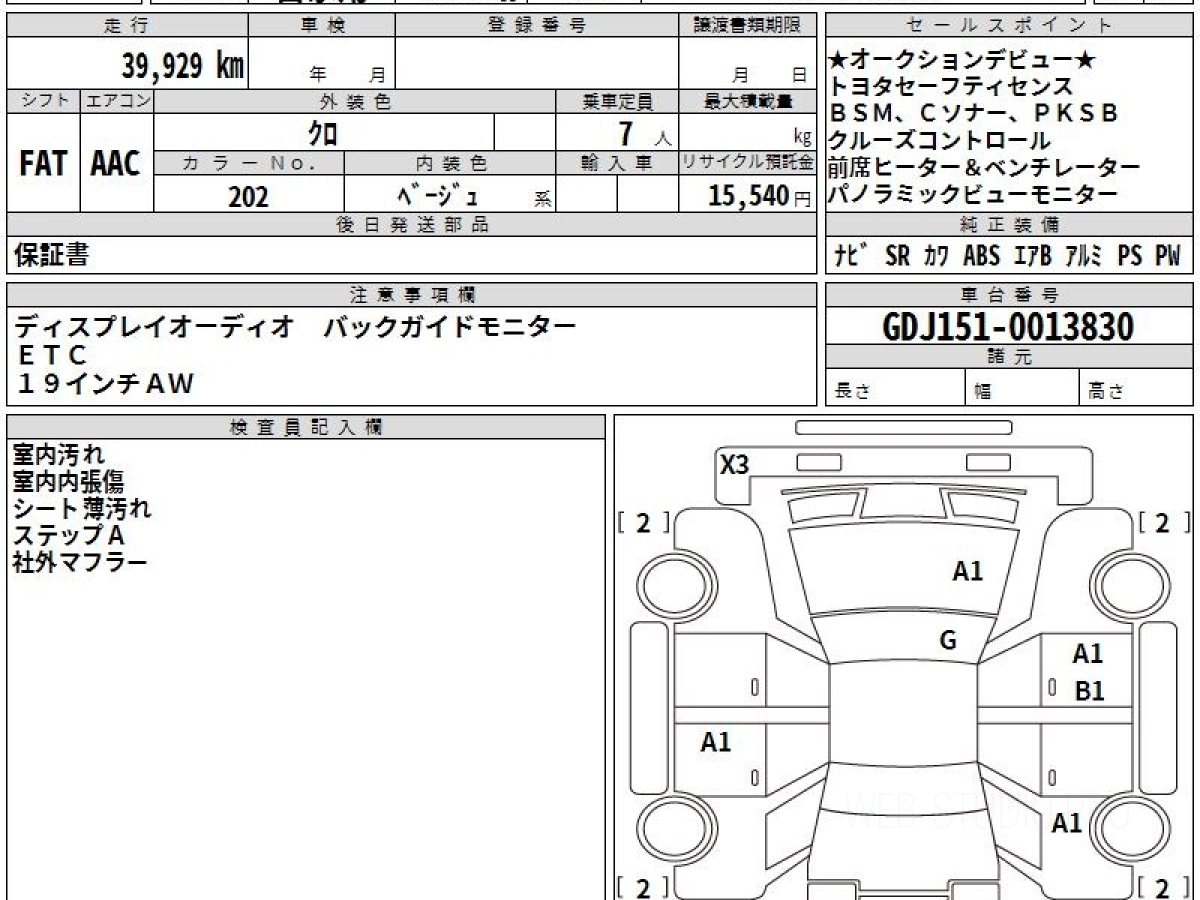1200x900 pixels.
Task: Click the セールスポイント header
Action: pos(1009,26)
